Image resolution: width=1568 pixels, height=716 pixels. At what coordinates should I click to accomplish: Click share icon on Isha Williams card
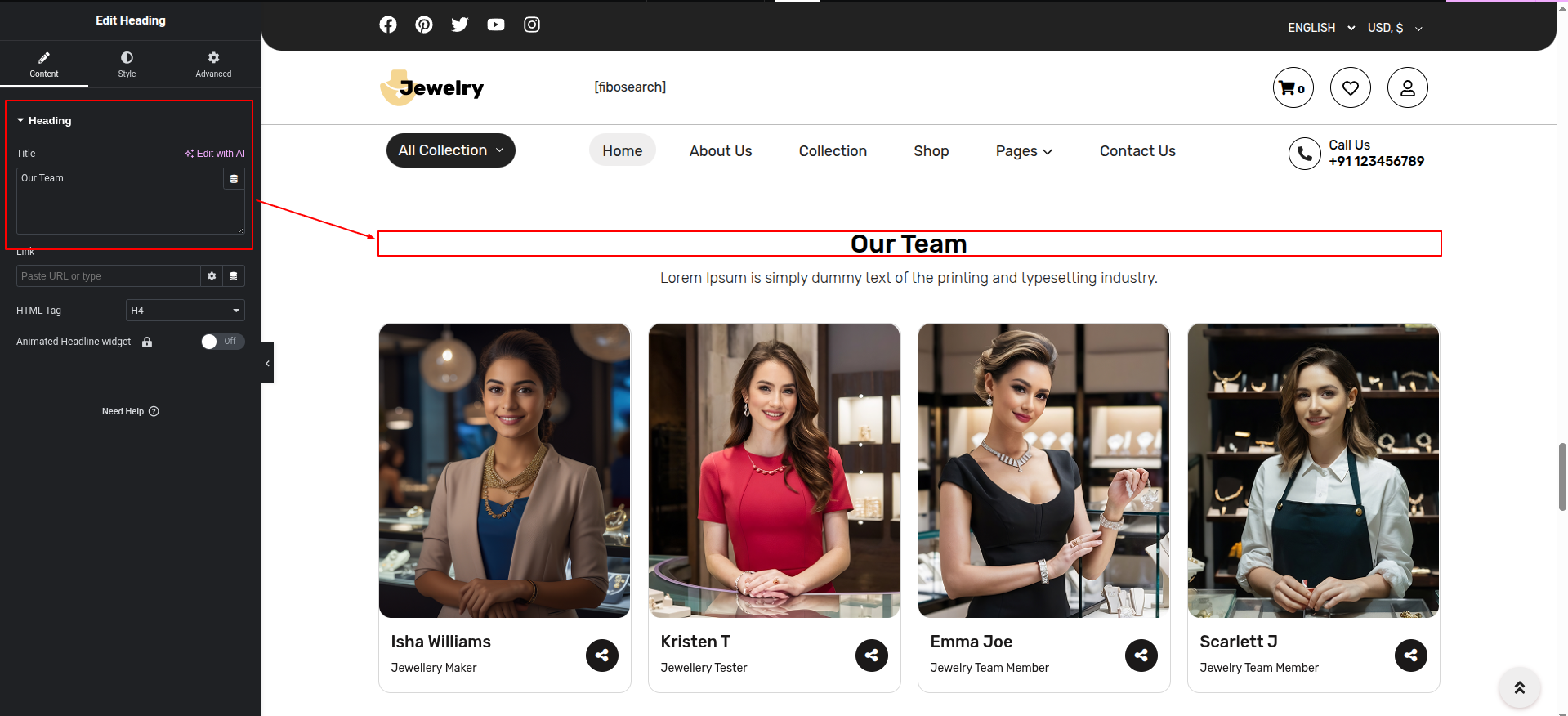click(602, 655)
